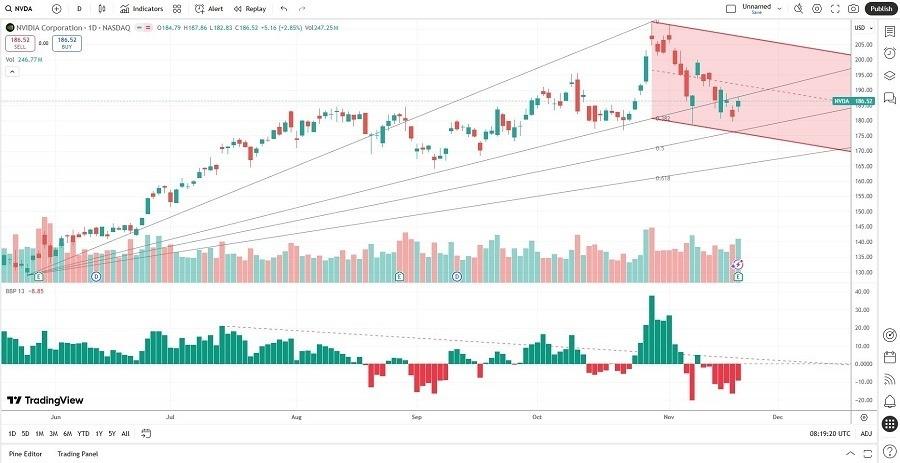Toggle ADJ adjusted data setting
Image resolution: width=900 pixels, height=463 pixels.
tap(867, 433)
